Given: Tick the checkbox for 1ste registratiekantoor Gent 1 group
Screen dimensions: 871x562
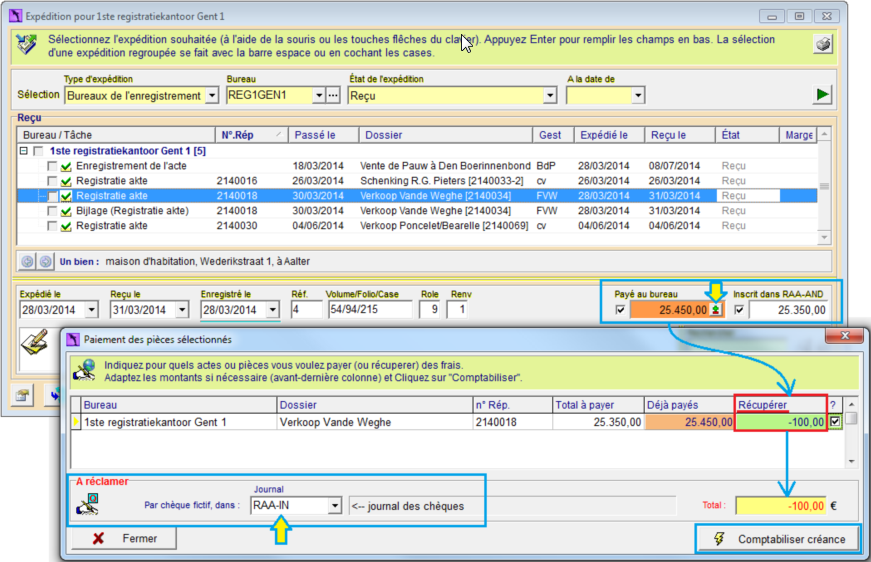Looking at the screenshot, I should pyautogui.click(x=38, y=151).
